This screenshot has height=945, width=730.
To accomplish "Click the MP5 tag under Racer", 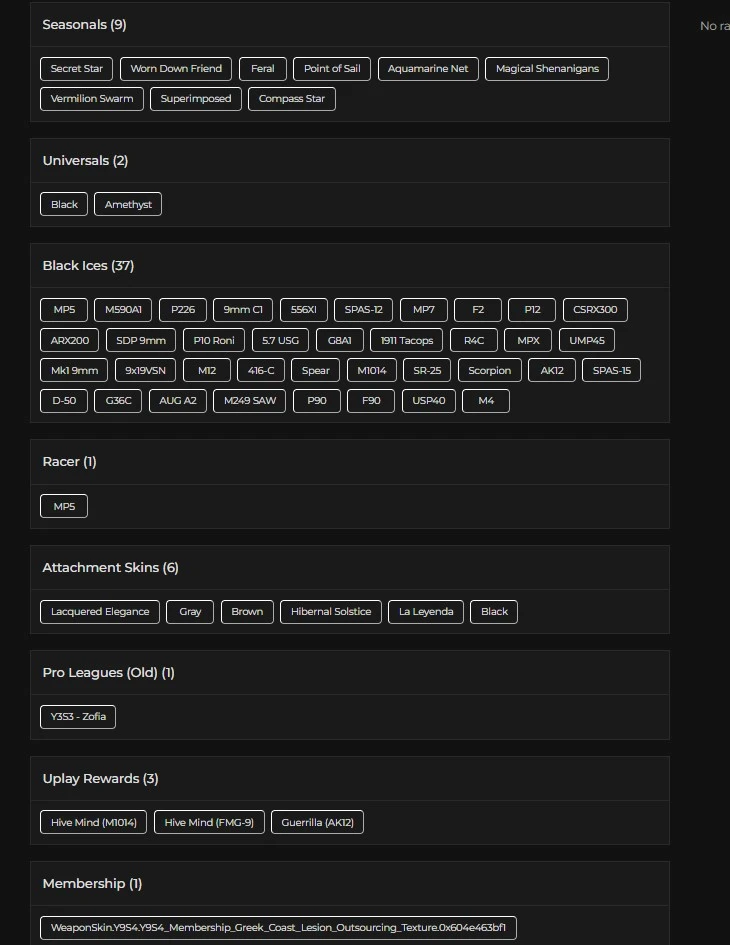I will (64, 507).
